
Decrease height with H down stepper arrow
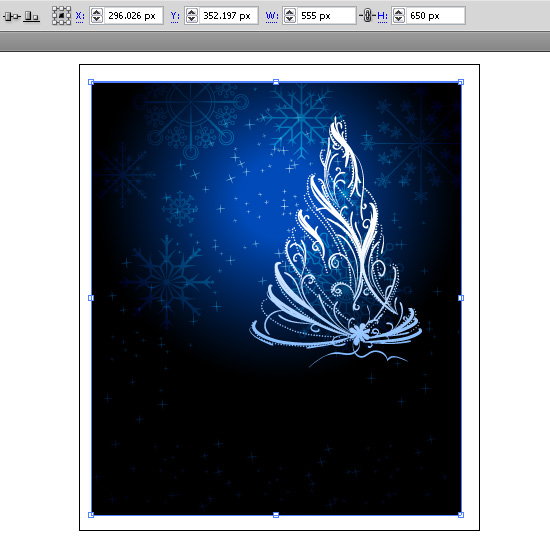point(398,20)
